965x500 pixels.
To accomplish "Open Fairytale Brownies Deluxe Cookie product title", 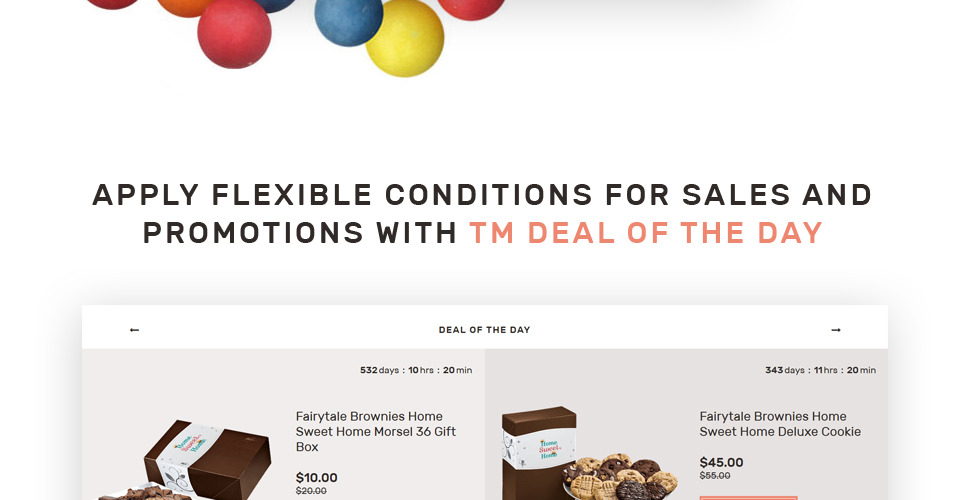I will [x=780, y=424].
